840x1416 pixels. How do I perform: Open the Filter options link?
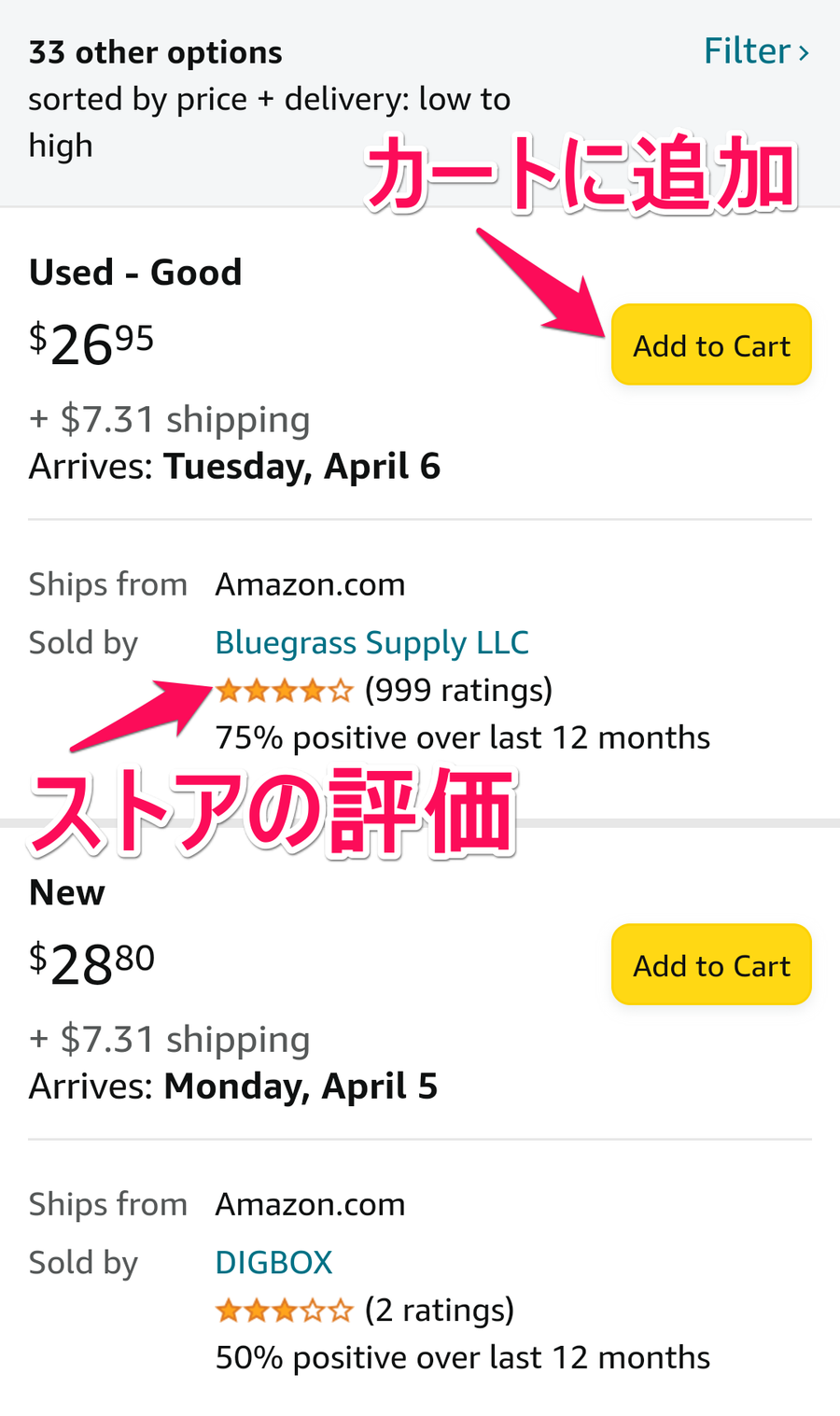click(x=757, y=51)
